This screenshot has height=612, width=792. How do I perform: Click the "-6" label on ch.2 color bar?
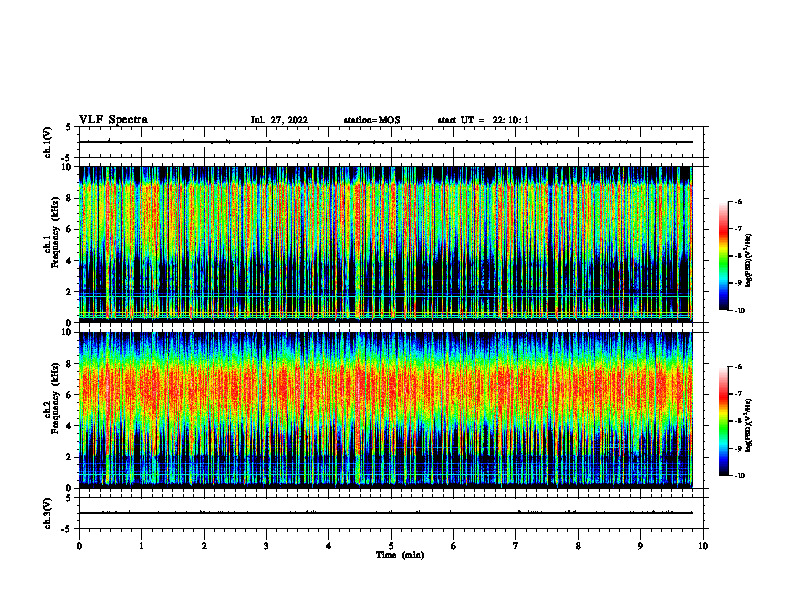click(x=738, y=367)
